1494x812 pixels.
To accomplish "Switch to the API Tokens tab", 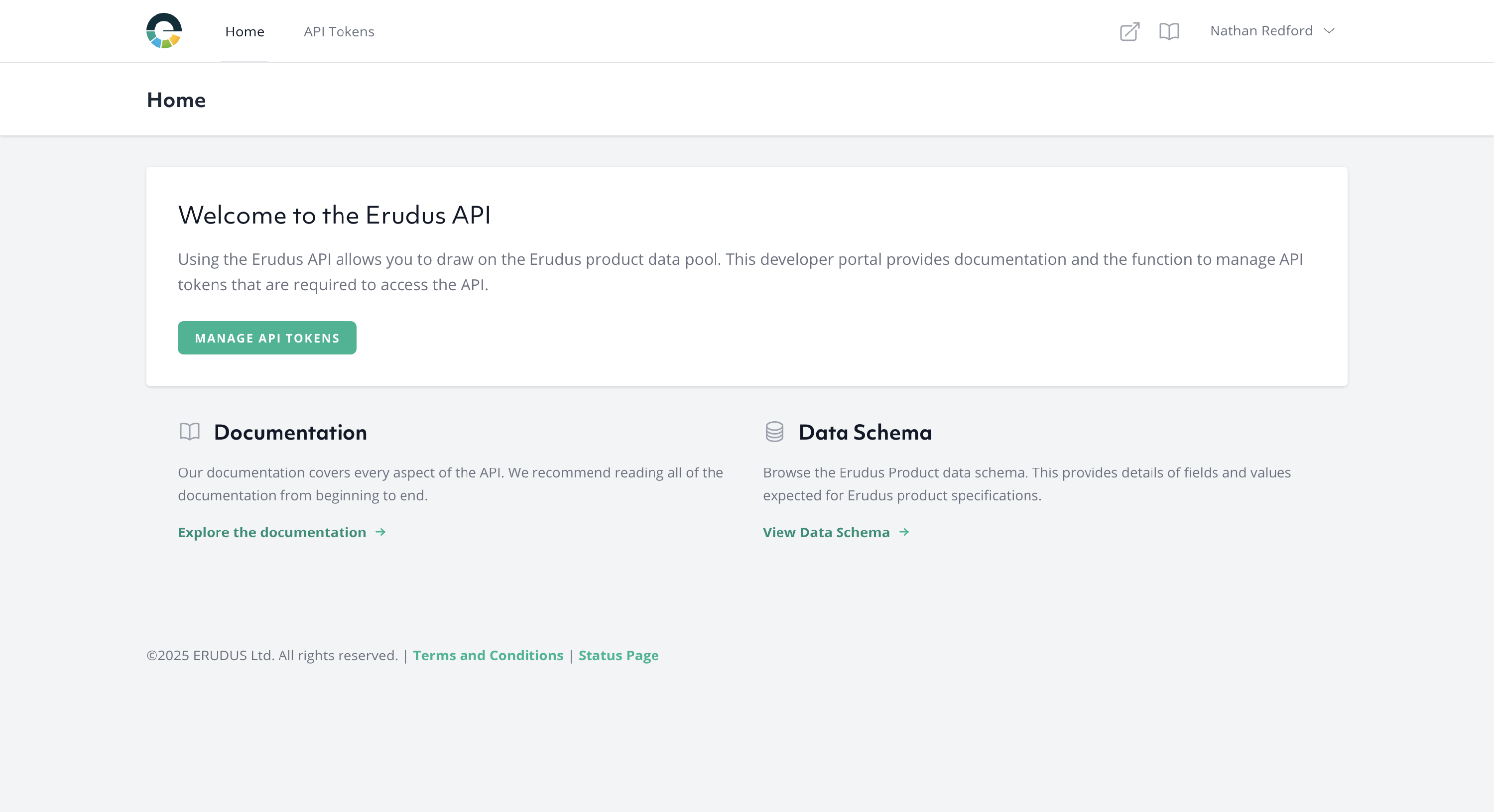I will 339,31.
